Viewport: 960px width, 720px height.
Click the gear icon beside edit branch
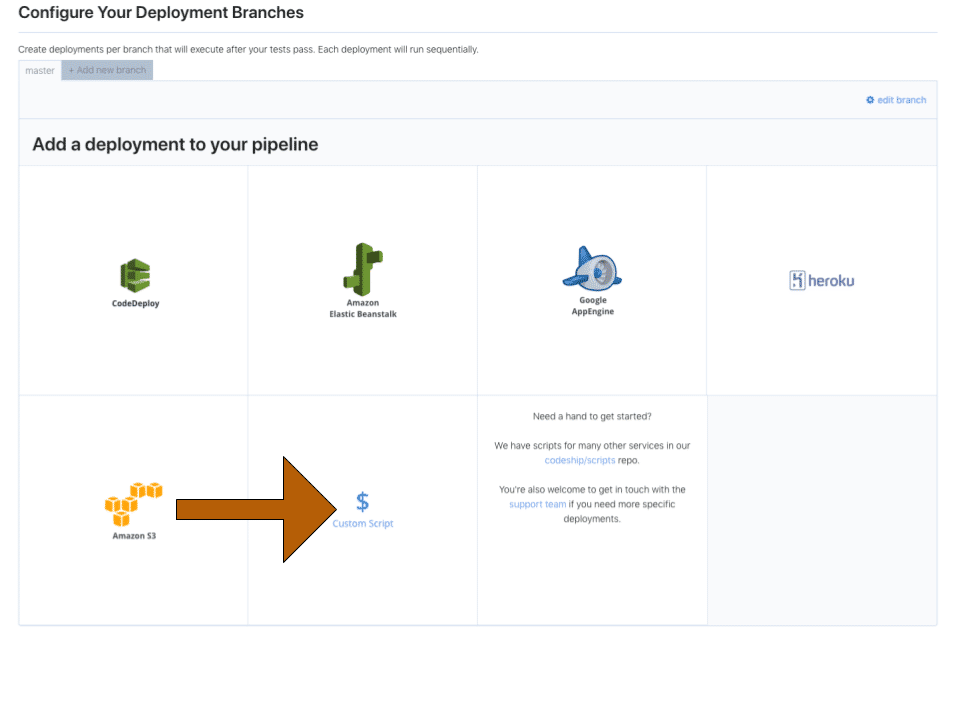(x=870, y=100)
